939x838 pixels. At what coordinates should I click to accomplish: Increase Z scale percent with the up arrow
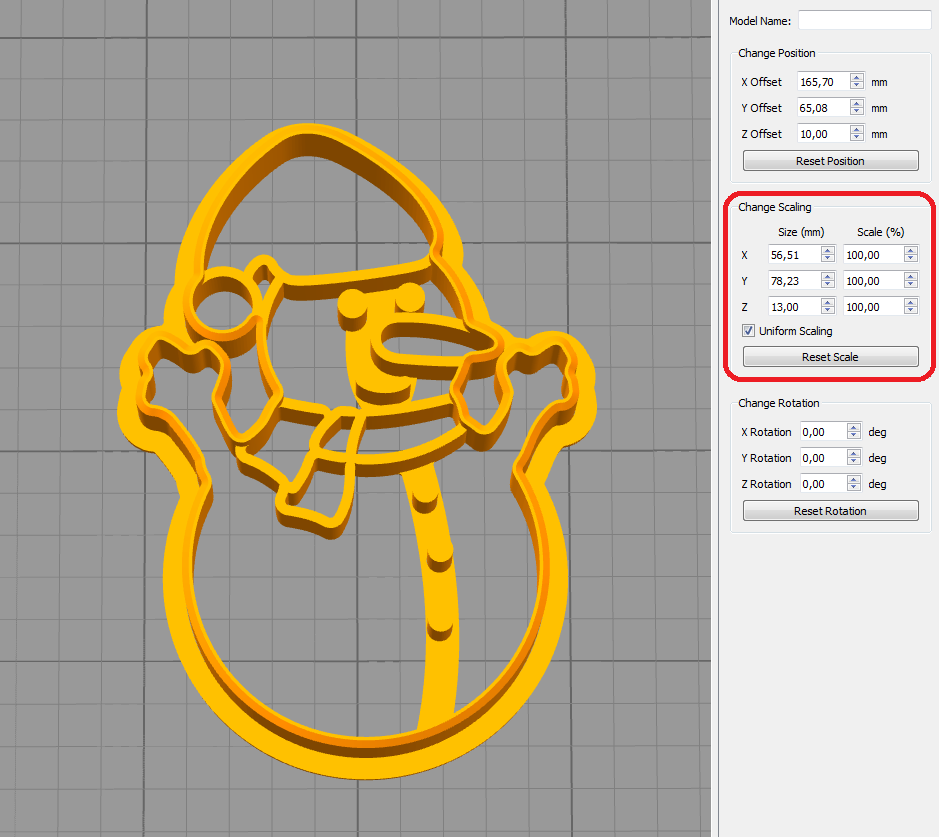pyautogui.click(x=911, y=302)
